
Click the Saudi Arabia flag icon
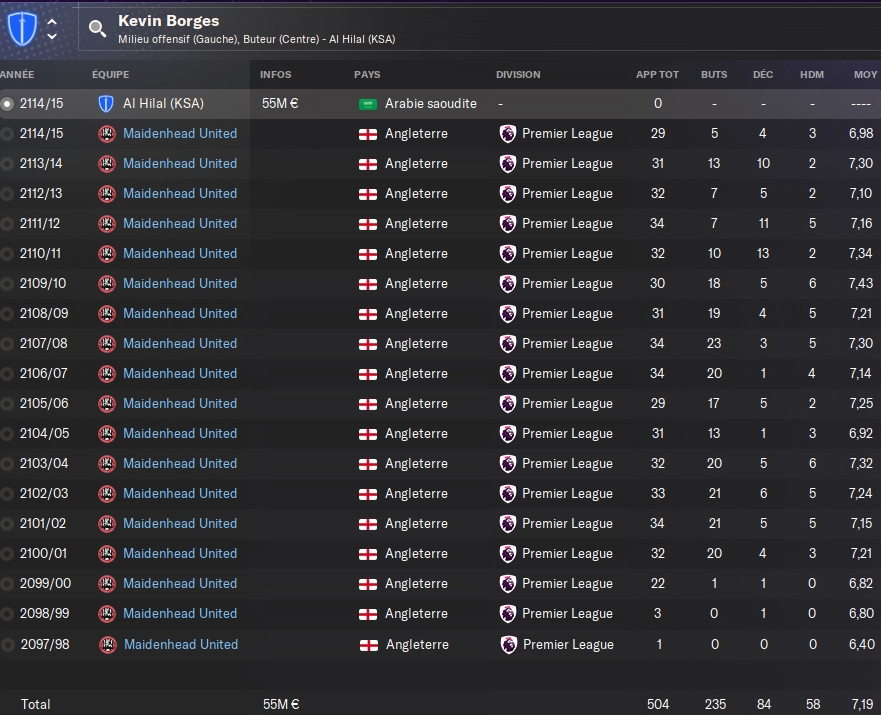pyautogui.click(x=367, y=104)
